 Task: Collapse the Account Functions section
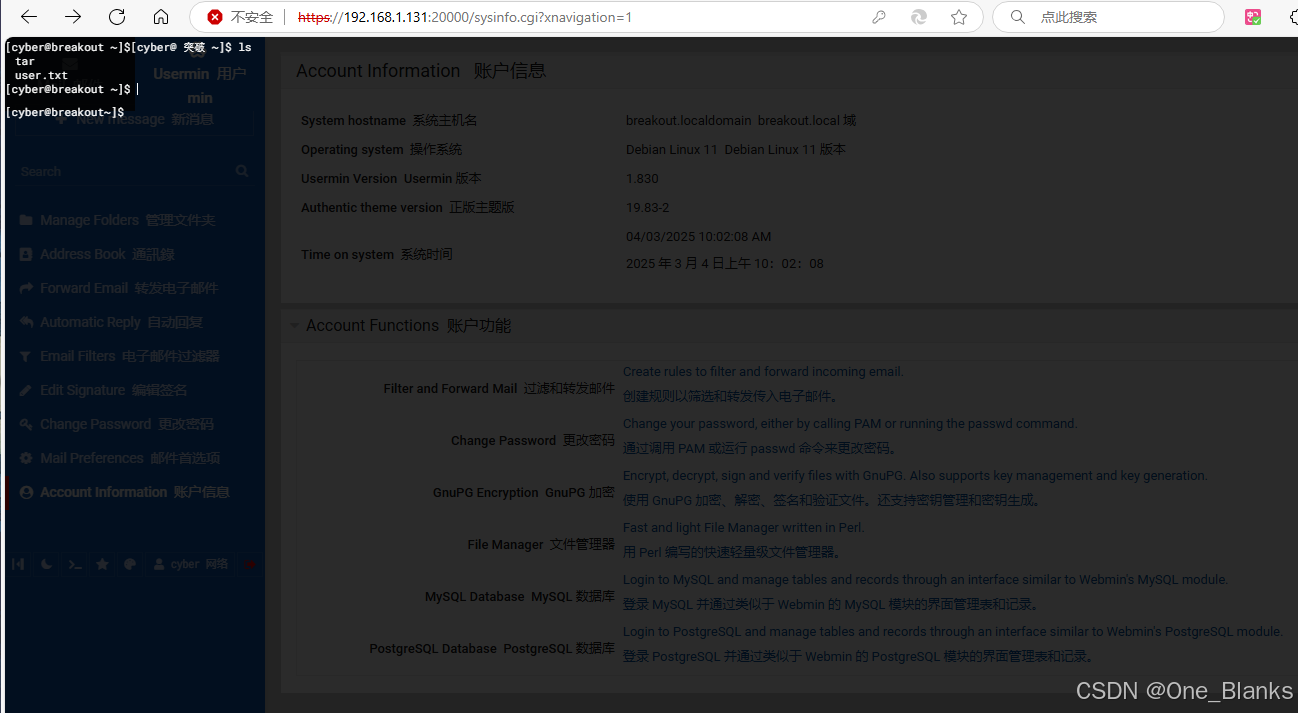click(x=294, y=326)
